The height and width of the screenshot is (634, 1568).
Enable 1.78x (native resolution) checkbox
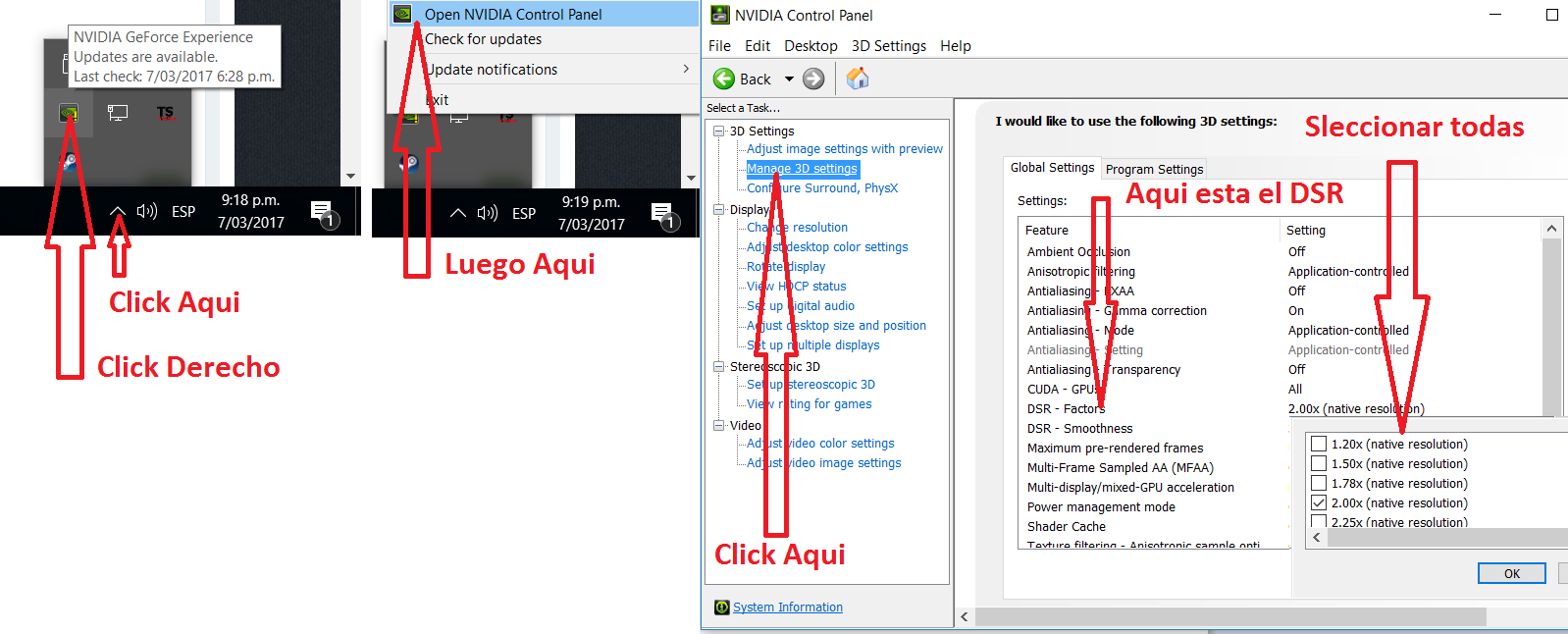click(1319, 483)
